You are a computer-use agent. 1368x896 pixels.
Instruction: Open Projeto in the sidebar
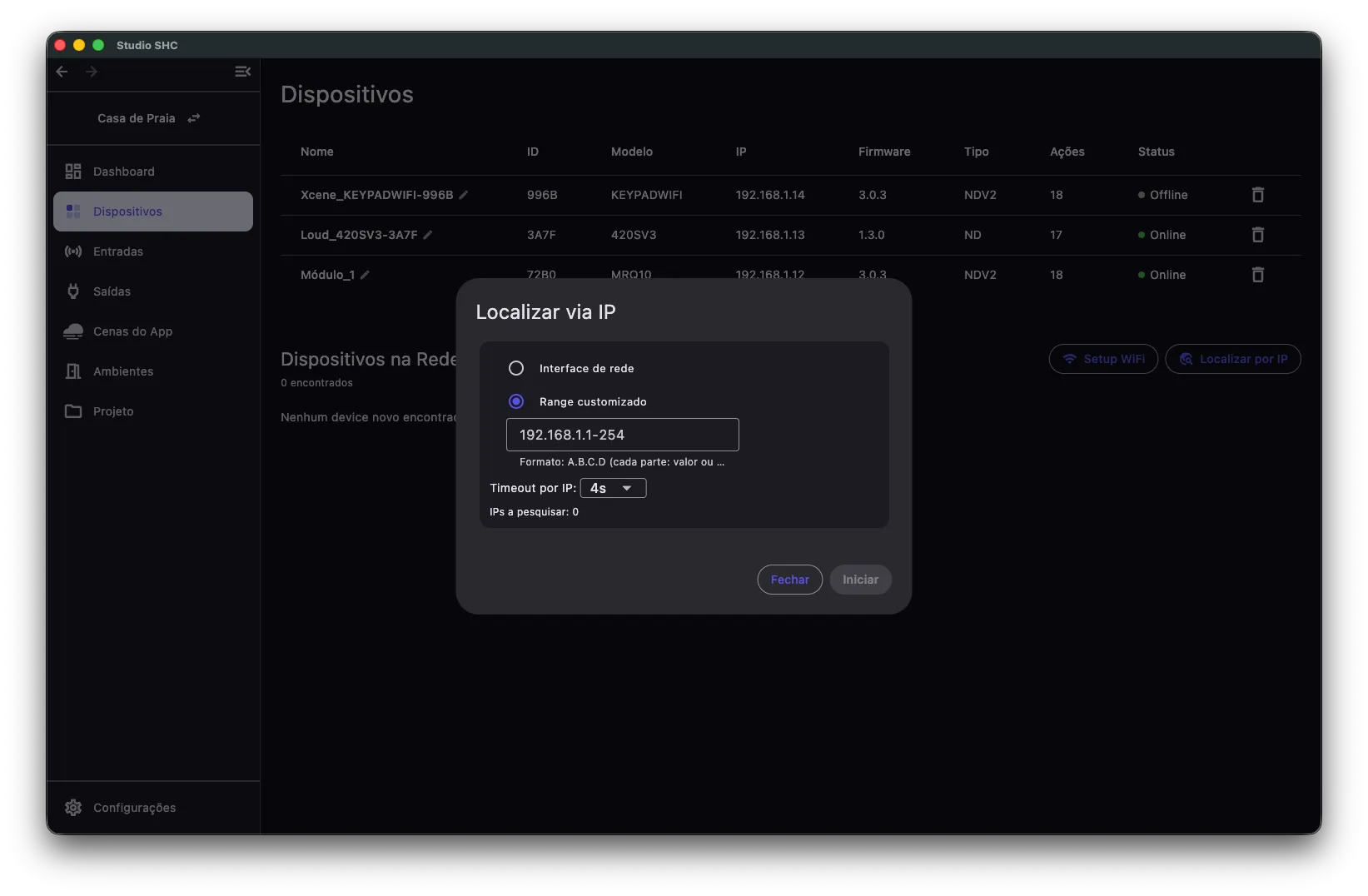click(153, 411)
